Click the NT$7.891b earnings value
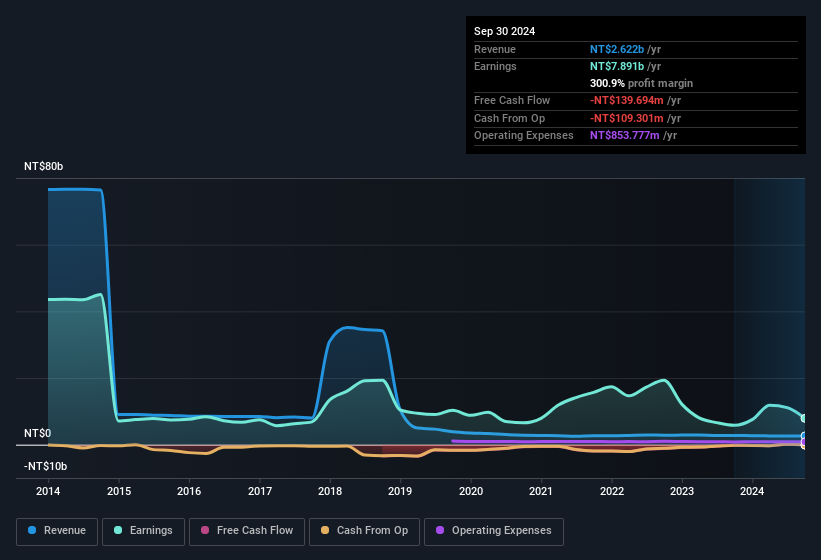 point(617,66)
